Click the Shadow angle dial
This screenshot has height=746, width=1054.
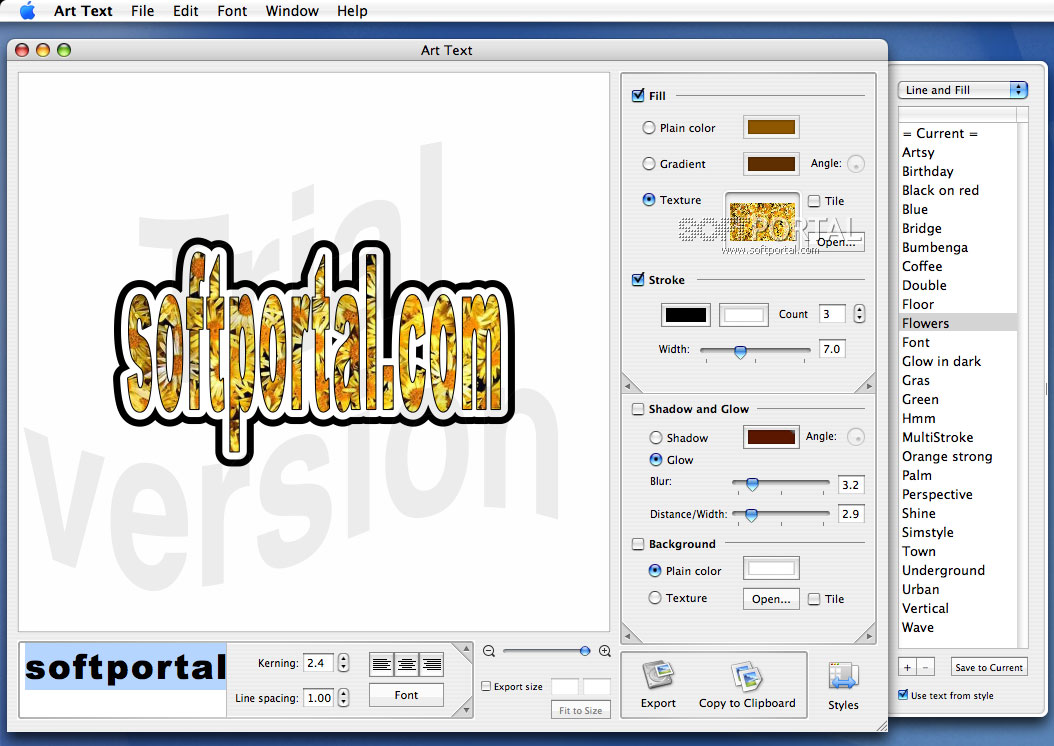point(856,437)
